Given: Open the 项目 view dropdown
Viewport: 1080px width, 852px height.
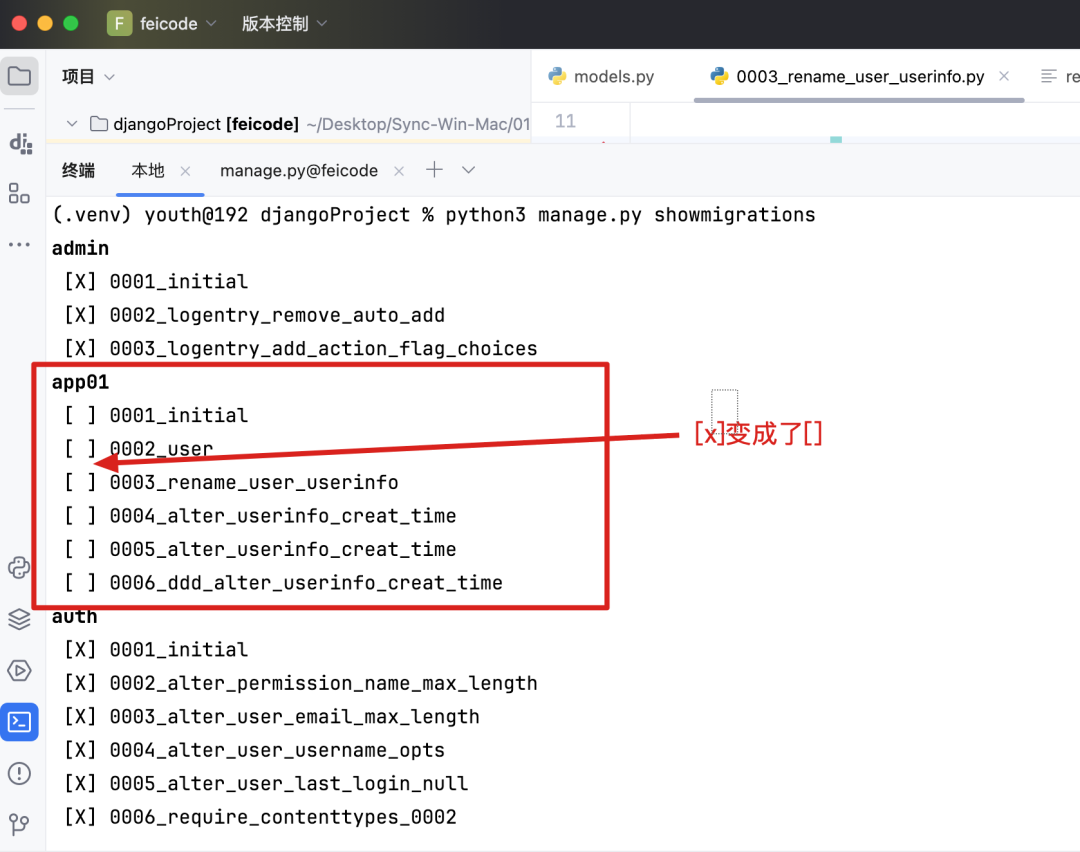Looking at the screenshot, I should (88, 76).
